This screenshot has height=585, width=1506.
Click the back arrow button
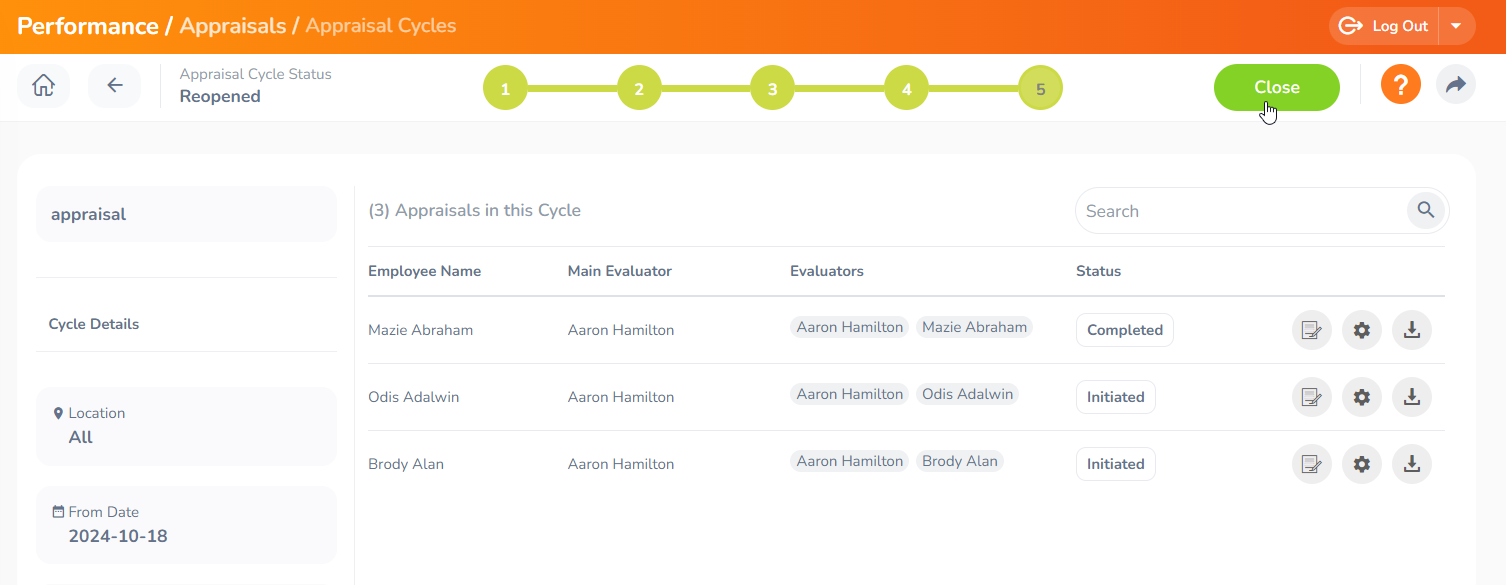pyautogui.click(x=115, y=86)
